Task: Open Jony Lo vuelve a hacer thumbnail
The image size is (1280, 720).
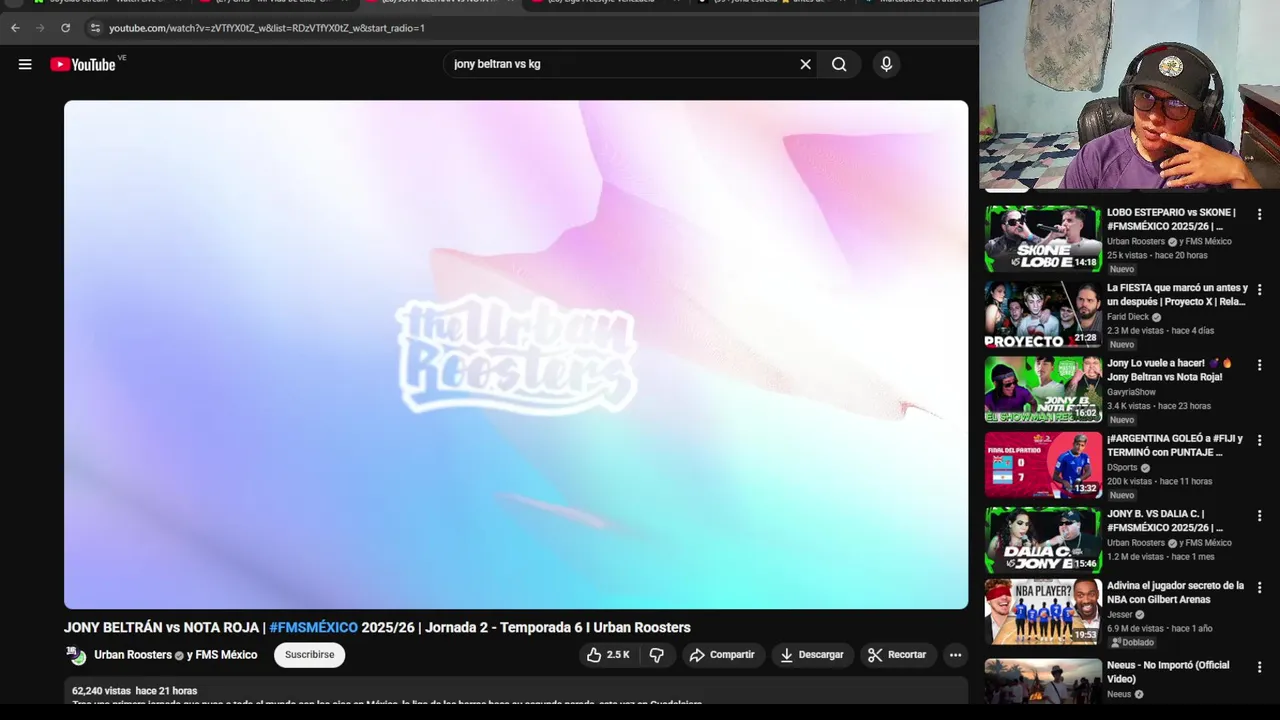Action: [x=1043, y=389]
